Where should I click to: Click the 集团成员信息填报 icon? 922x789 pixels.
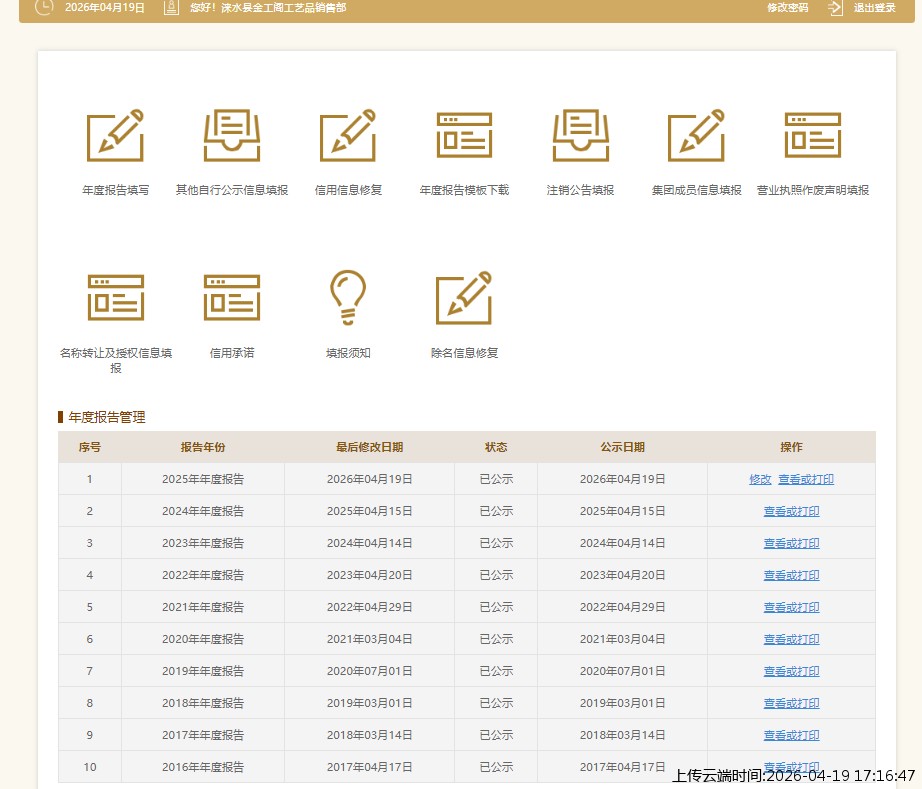pos(696,136)
